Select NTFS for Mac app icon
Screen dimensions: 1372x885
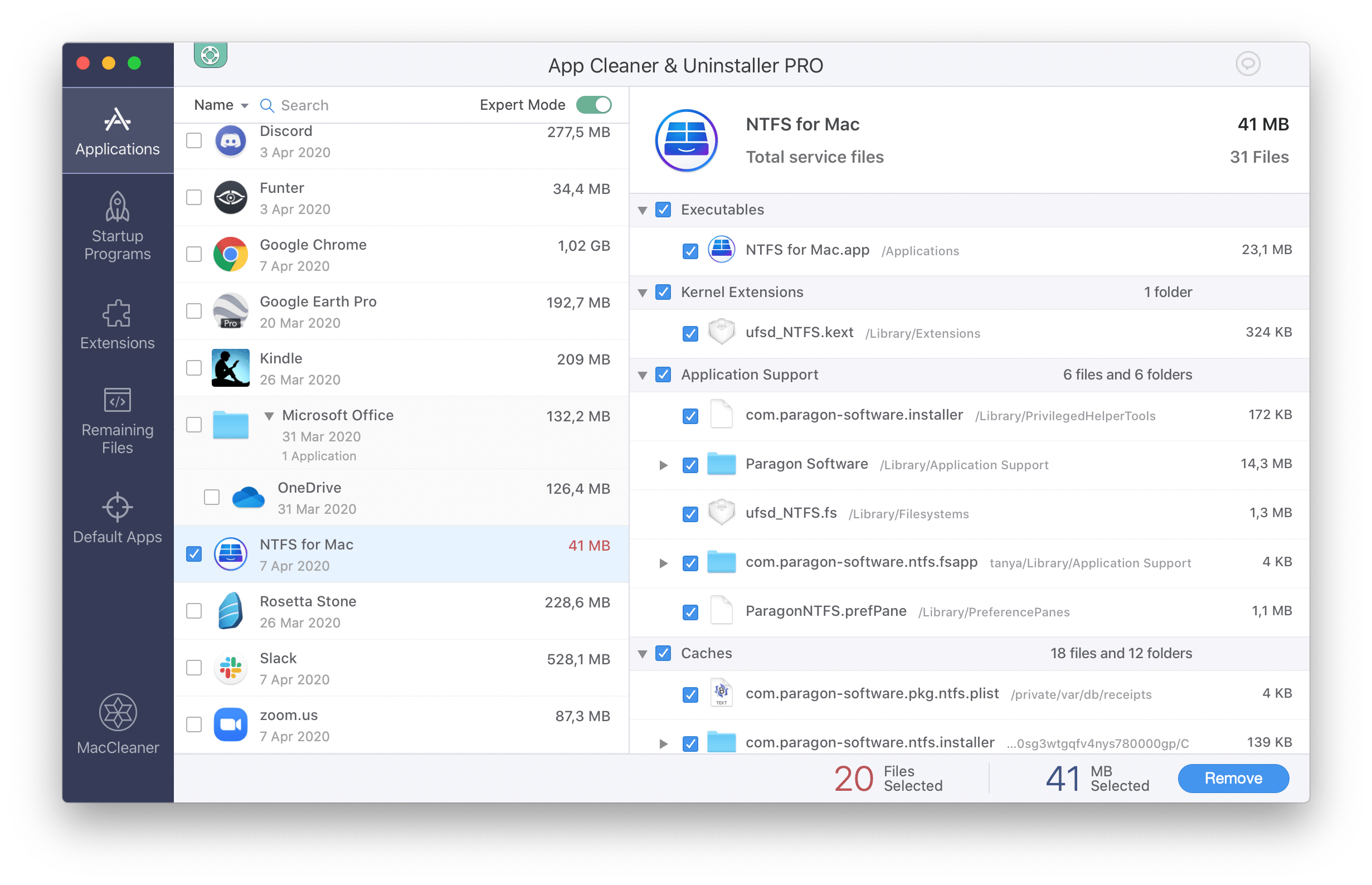(230, 555)
